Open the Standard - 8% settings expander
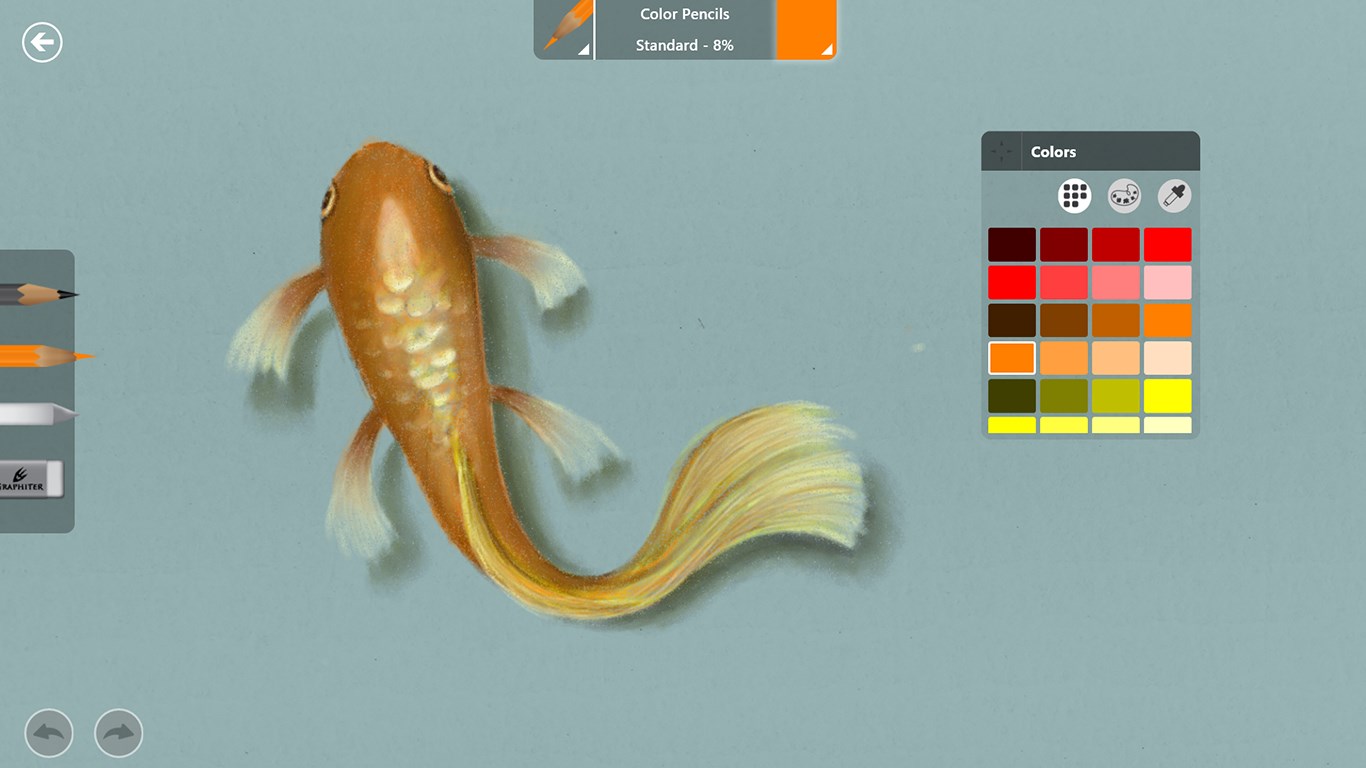1366x768 pixels. 686,45
